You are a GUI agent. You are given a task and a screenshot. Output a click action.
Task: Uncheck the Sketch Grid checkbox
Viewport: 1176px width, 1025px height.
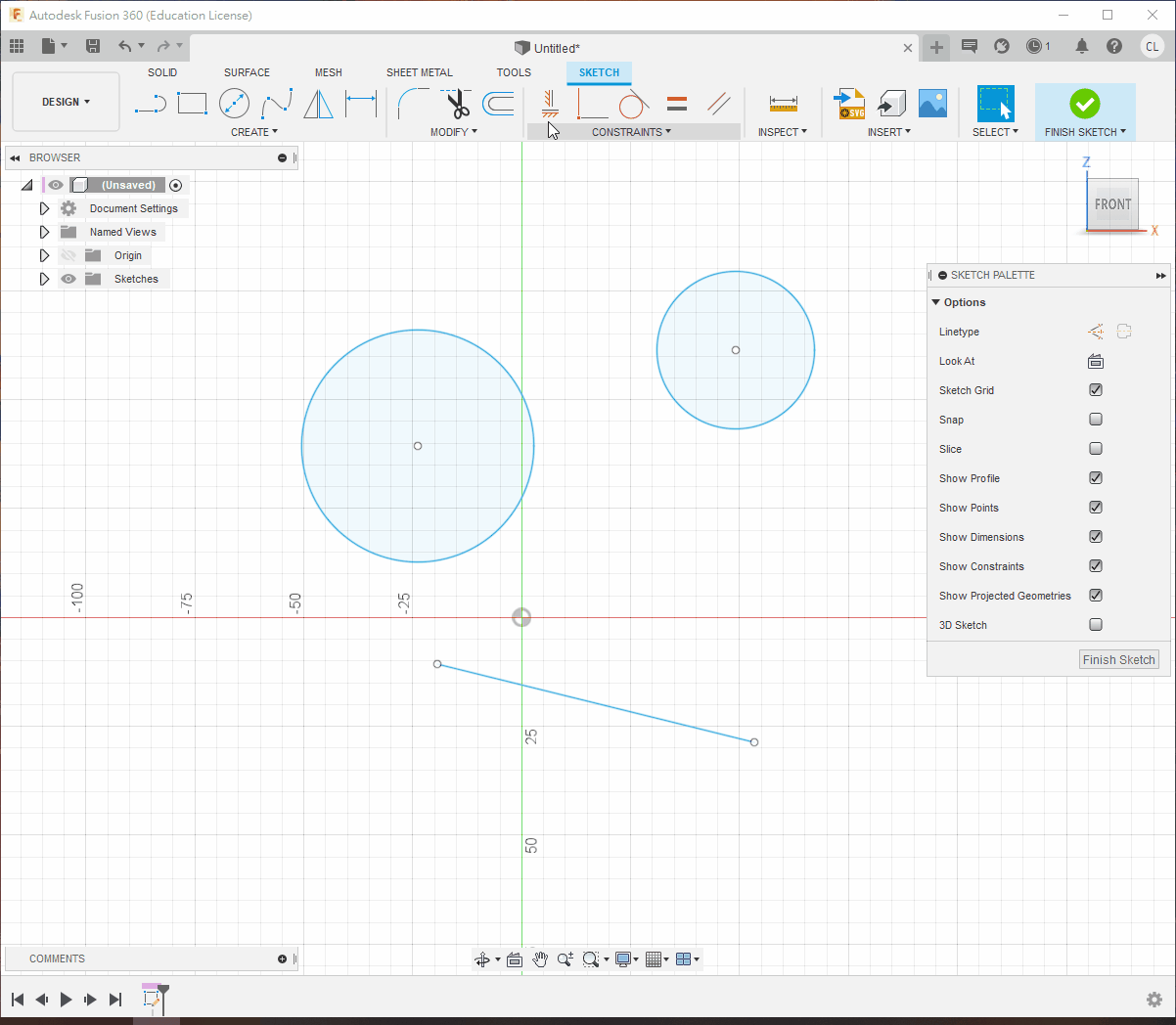tap(1096, 390)
